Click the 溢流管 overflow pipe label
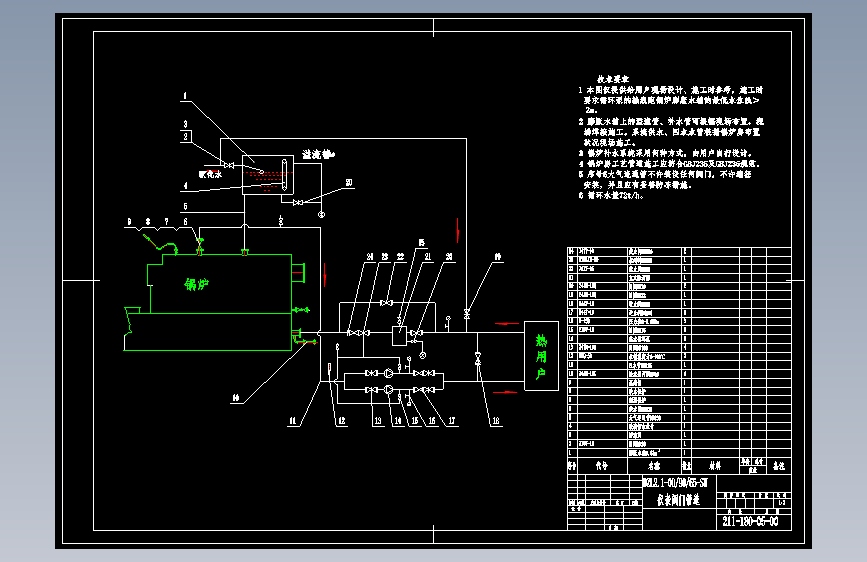This screenshot has height=562, width=867. 318,154
